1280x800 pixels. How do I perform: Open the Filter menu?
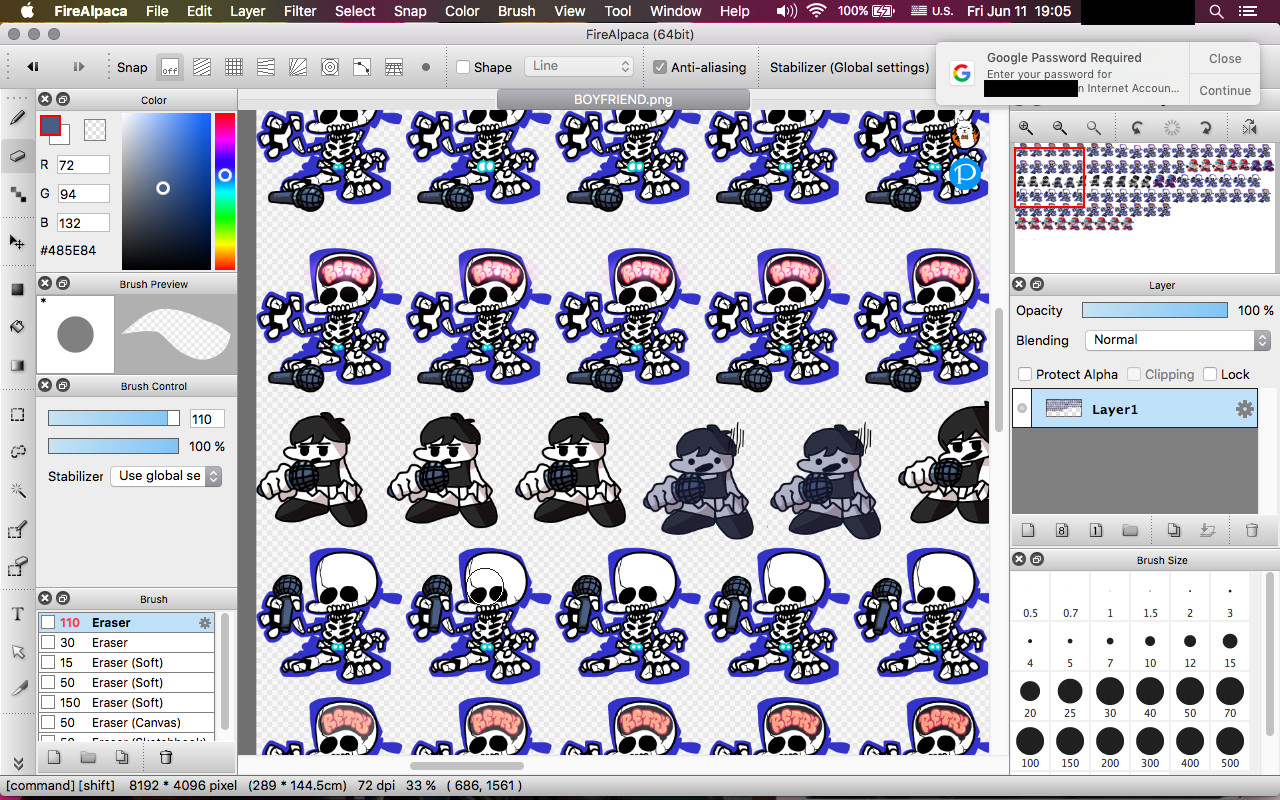[x=300, y=11]
